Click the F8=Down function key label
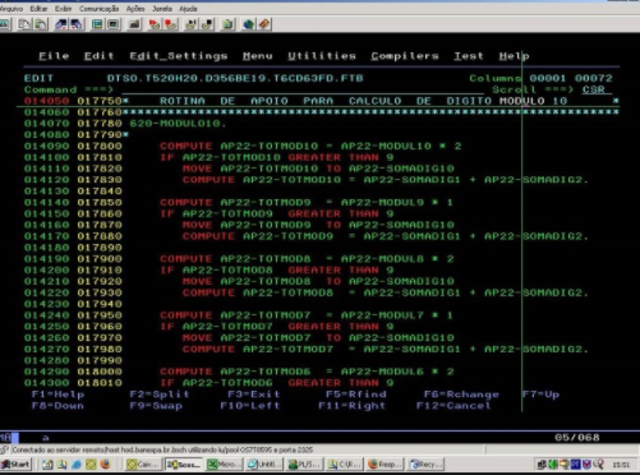Image resolution: width=640 pixels, height=475 pixels. (x=58, y=406)
